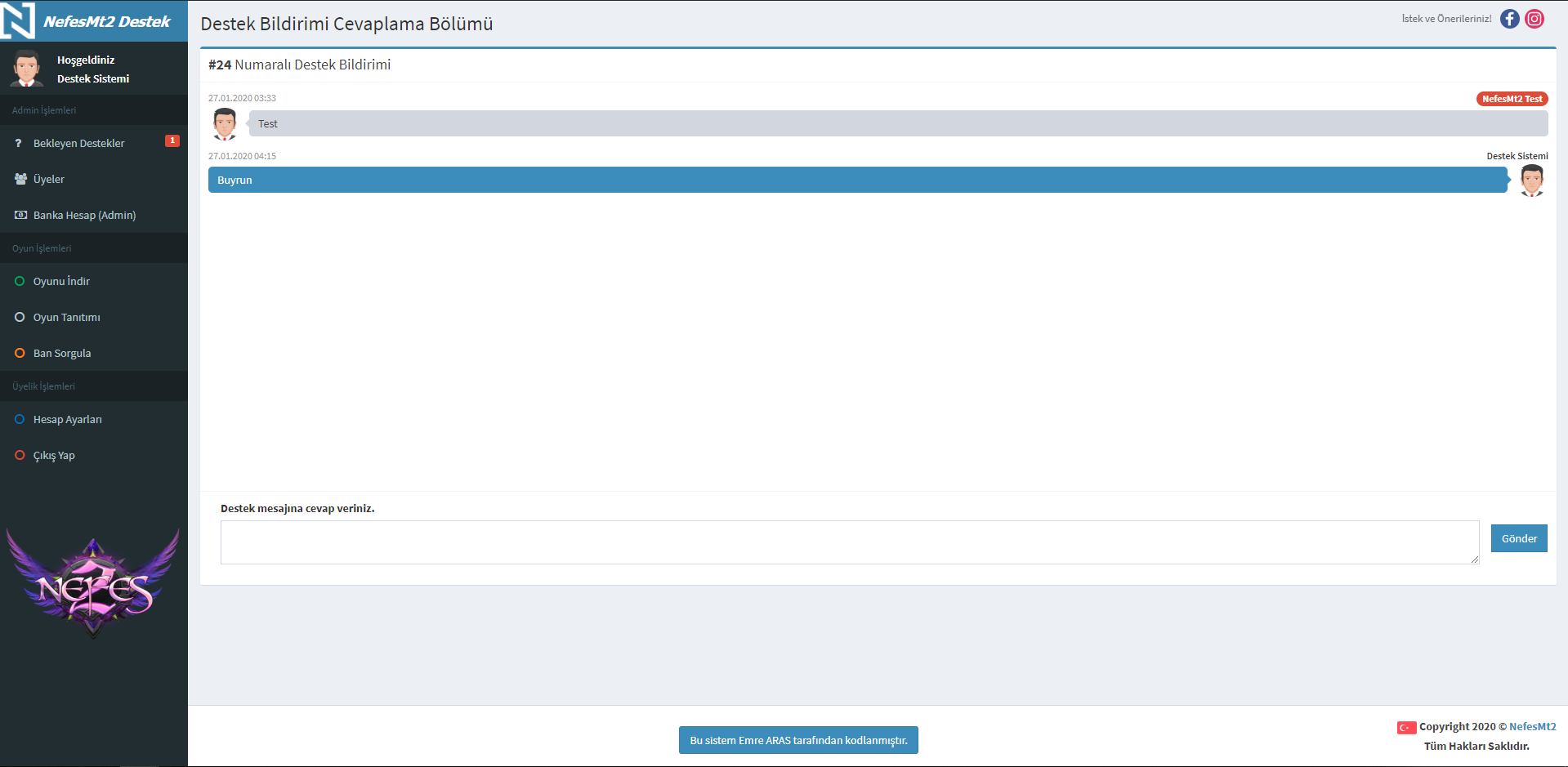Click the resize handle of the reply box

(1475, 560)
